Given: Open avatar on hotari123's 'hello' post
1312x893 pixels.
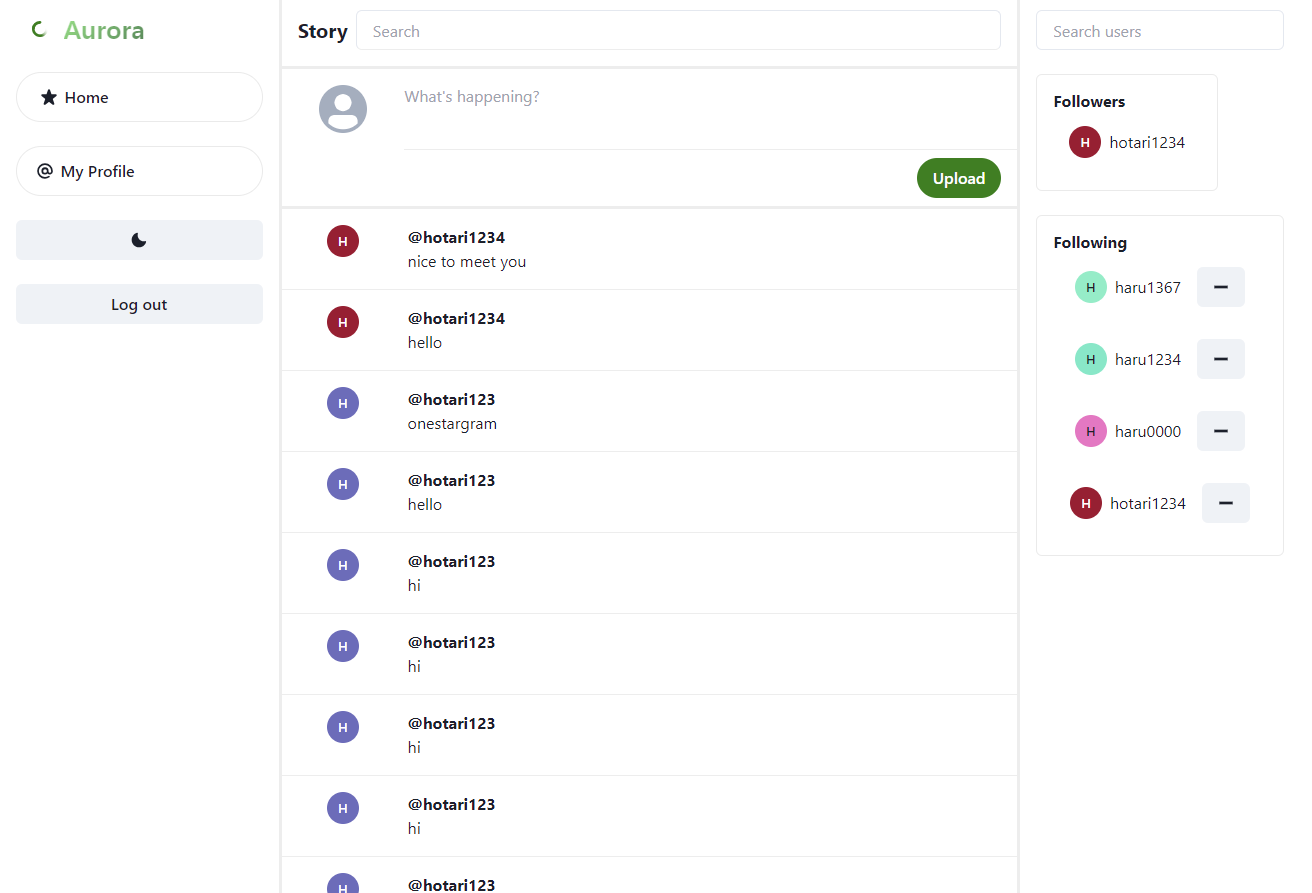Looking at the screenshot, I should [343, 484].
